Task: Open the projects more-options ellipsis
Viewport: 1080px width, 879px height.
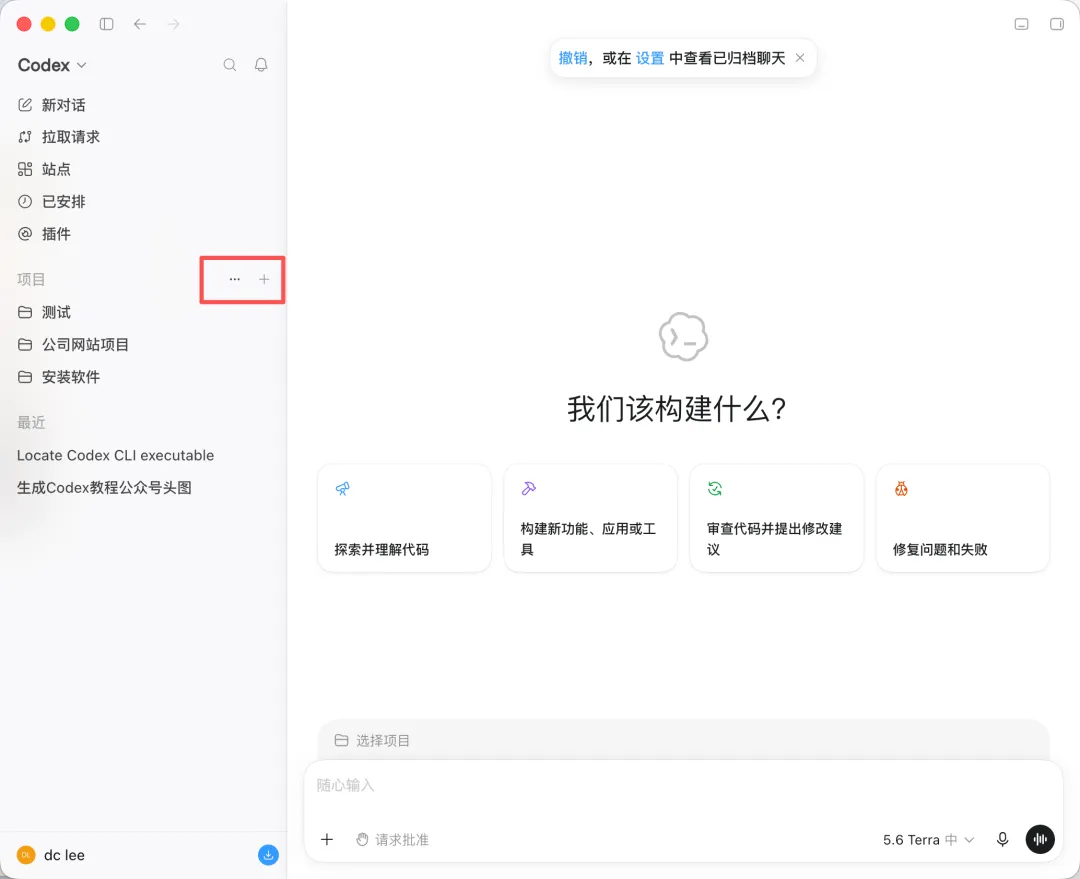Action: click(x=235, y=279)
